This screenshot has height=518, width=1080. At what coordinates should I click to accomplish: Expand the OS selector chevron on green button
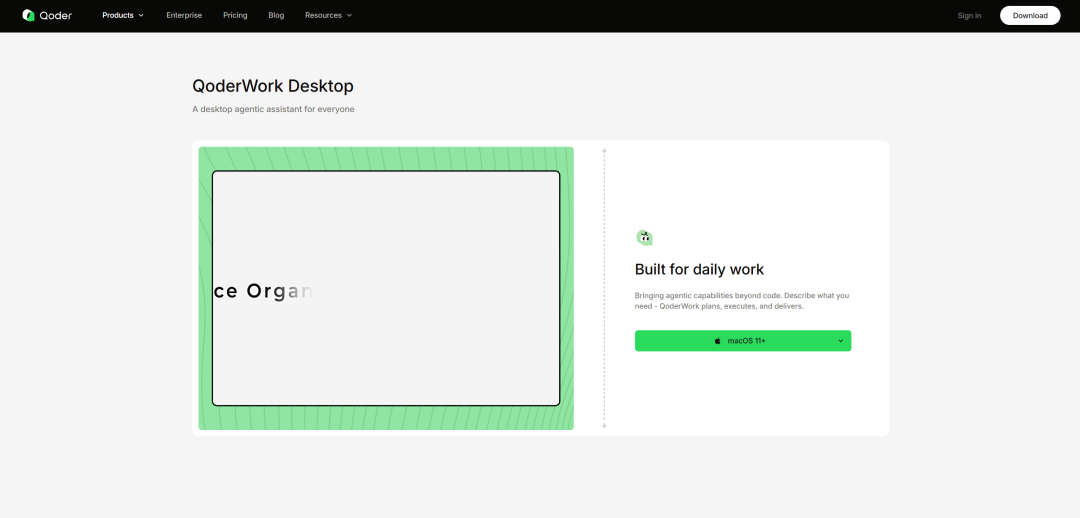click(840, 341)
